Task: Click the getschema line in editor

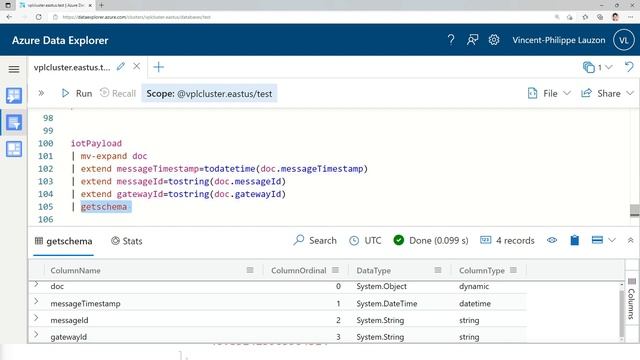Action: [104, 207]
